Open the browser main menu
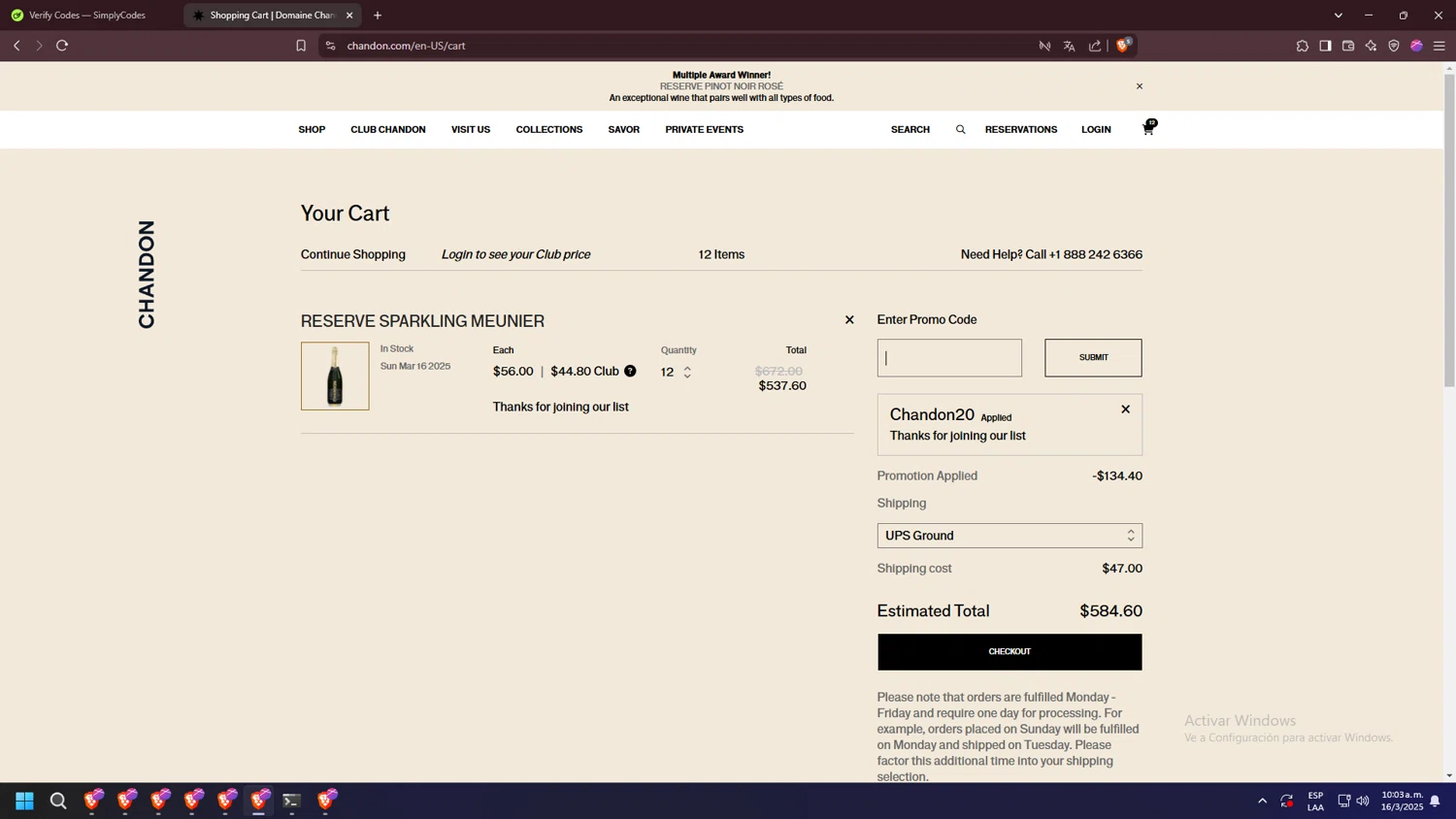The image size is (1456, 819). (1439, 46)
